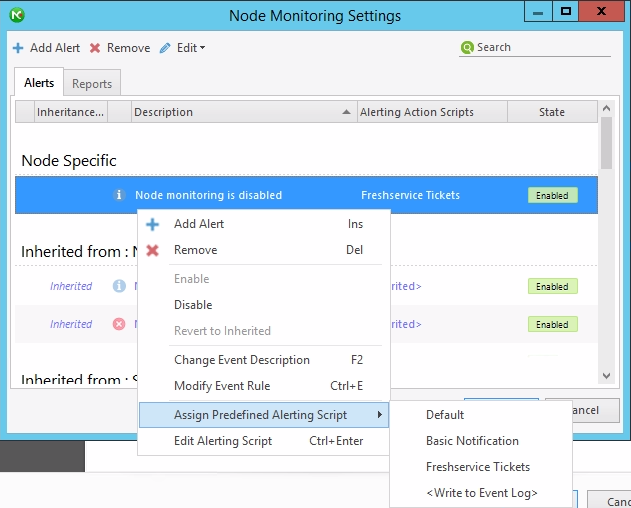Pick Freshservice Tickets in the submenu
Image resolution: width=631 pixels, height=508 pixels.
(x=481, y=467)
